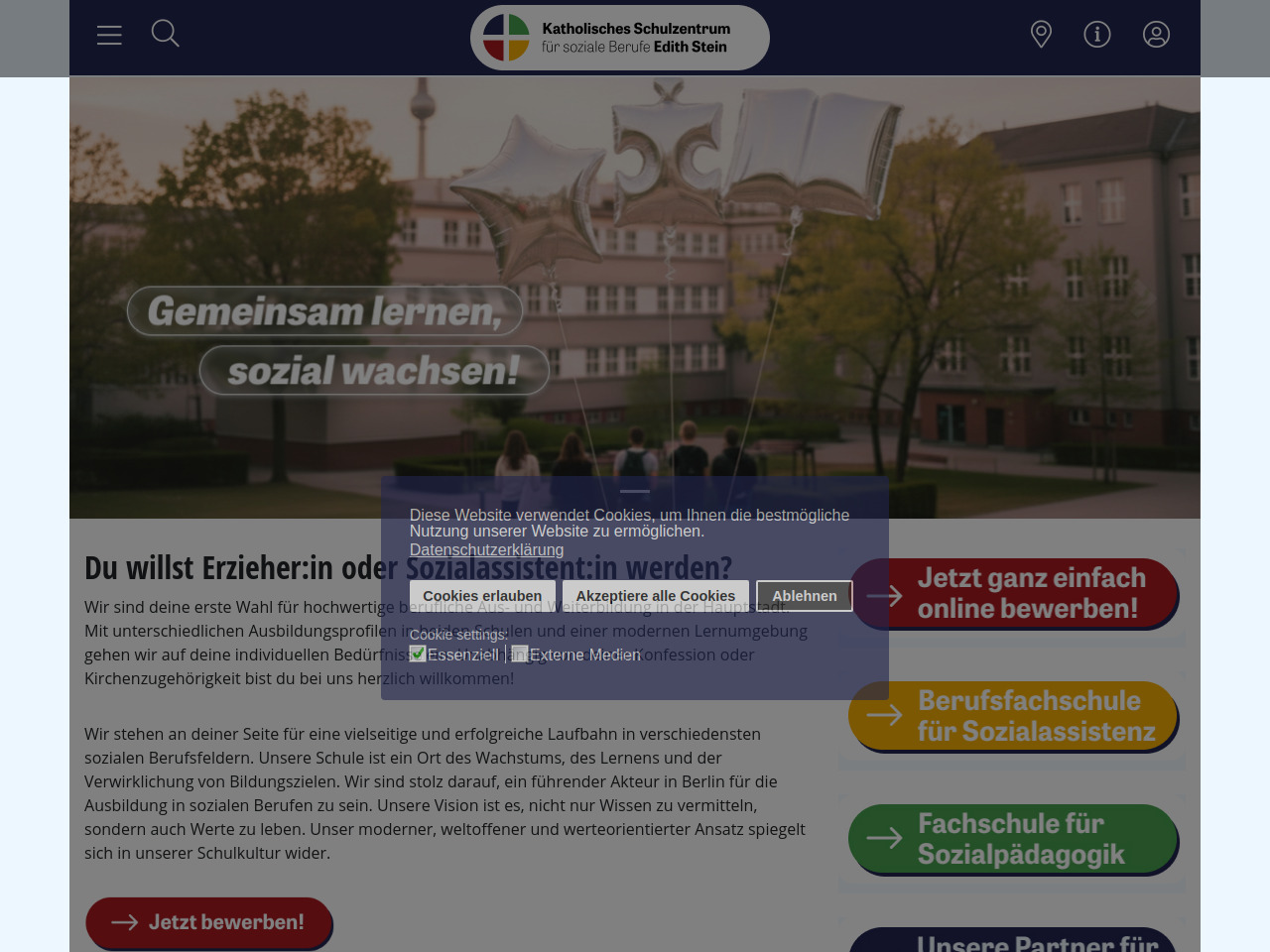
Task: Collapse cookie banner using top handle bar
Action: [635, 491]
